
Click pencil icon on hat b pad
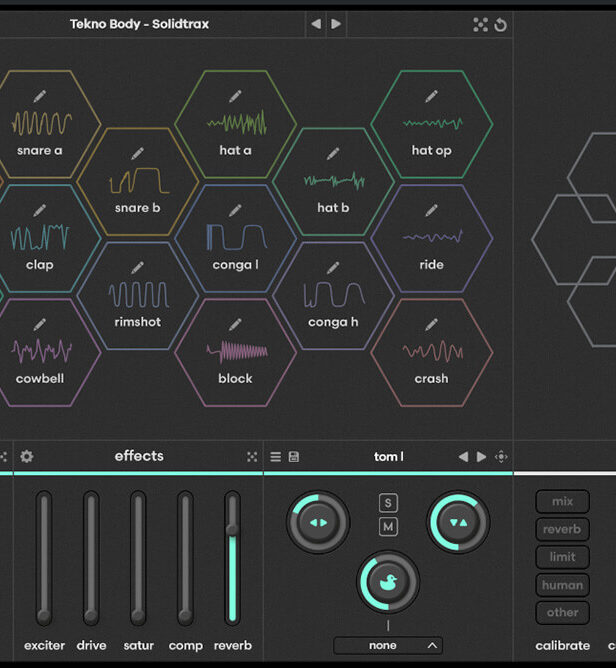click(x=333, y=153)
